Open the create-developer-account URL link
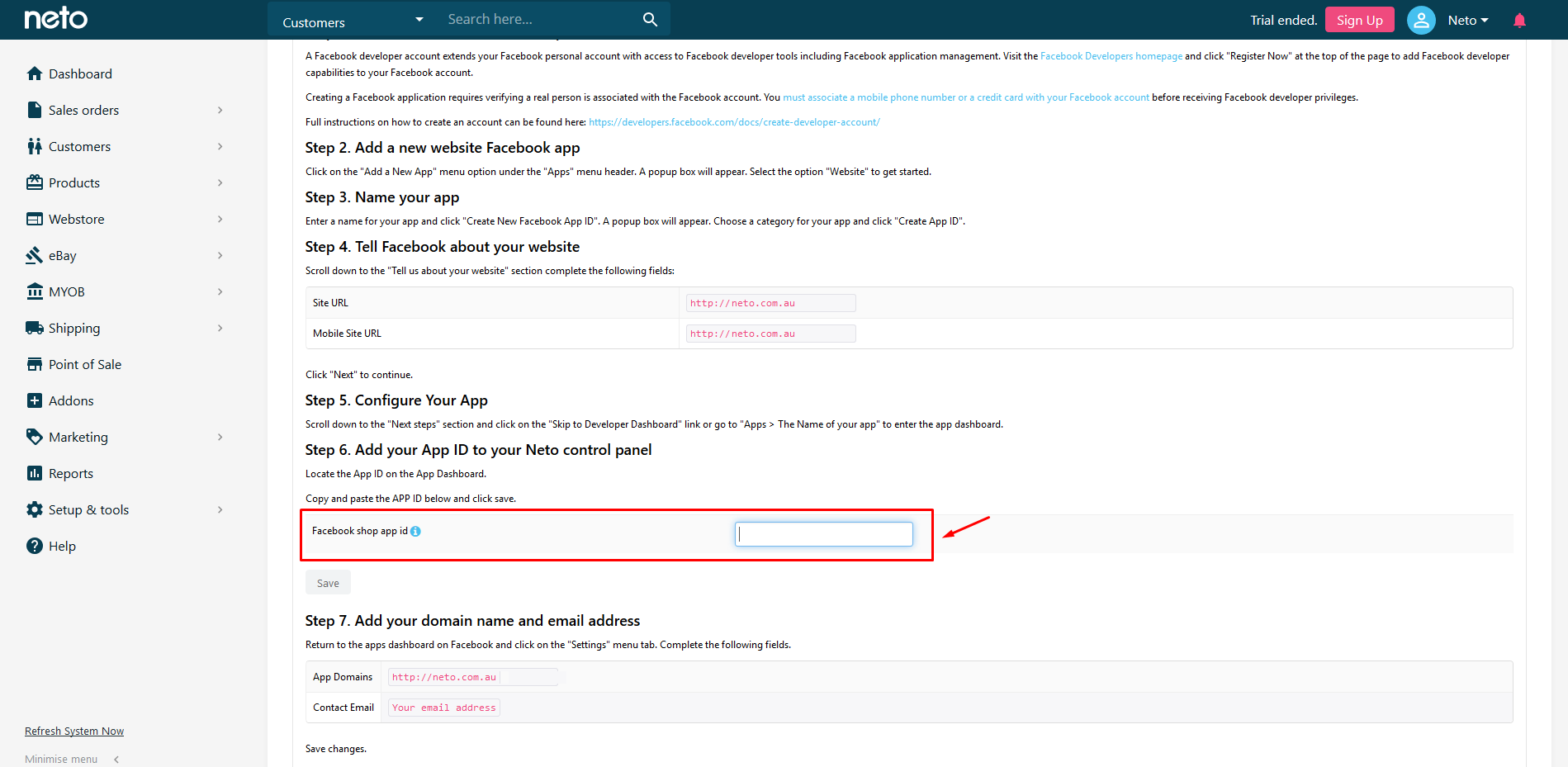This screenshot has width=1568, height=767. (x=734, y=122)
